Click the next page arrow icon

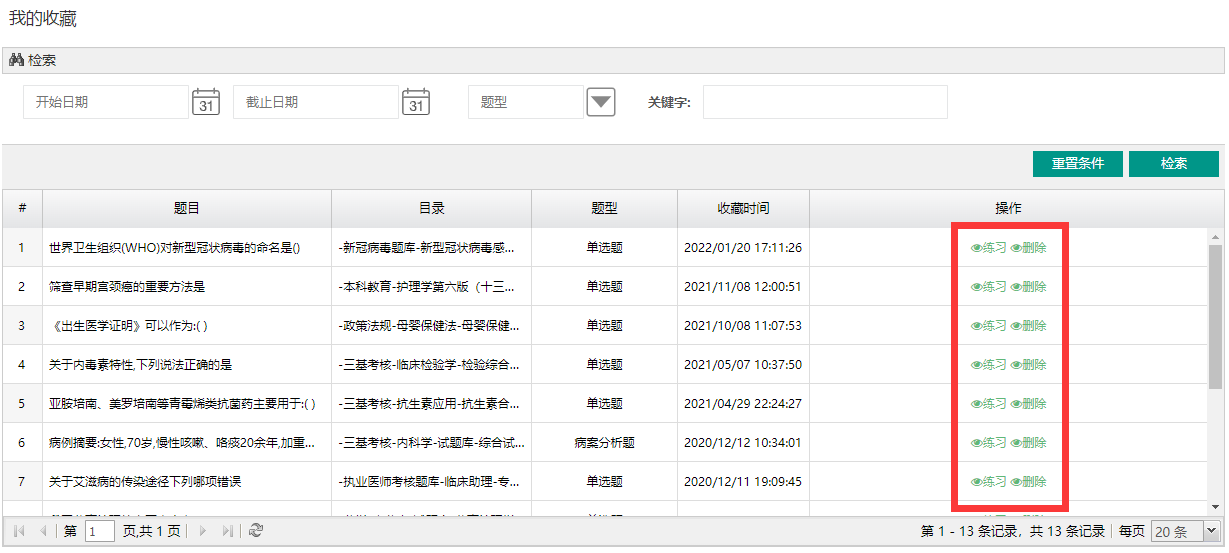pos(203,531)
